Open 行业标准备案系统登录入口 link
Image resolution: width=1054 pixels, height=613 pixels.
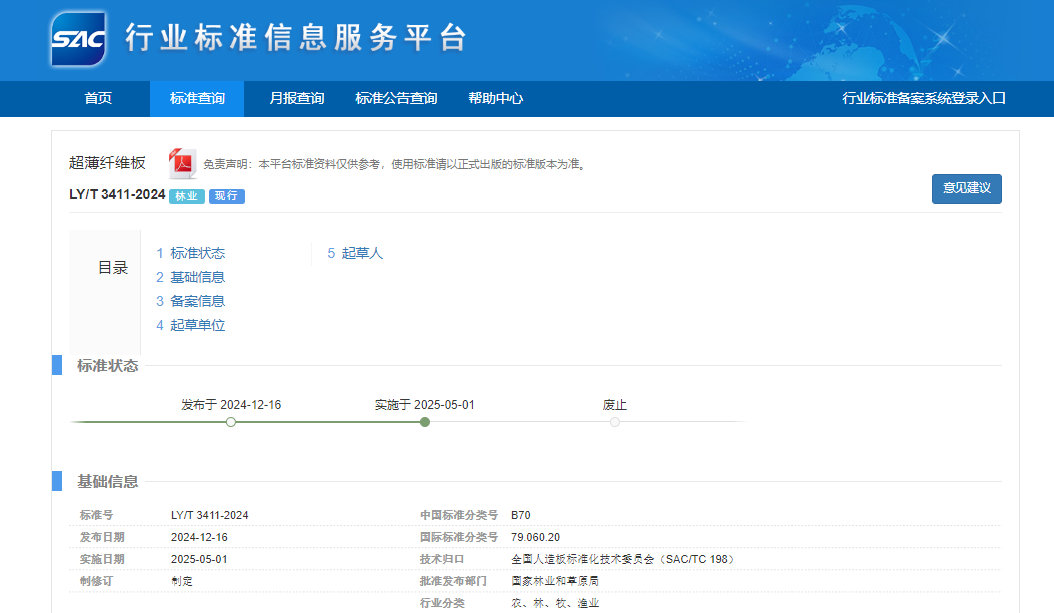tap(923, 98)
